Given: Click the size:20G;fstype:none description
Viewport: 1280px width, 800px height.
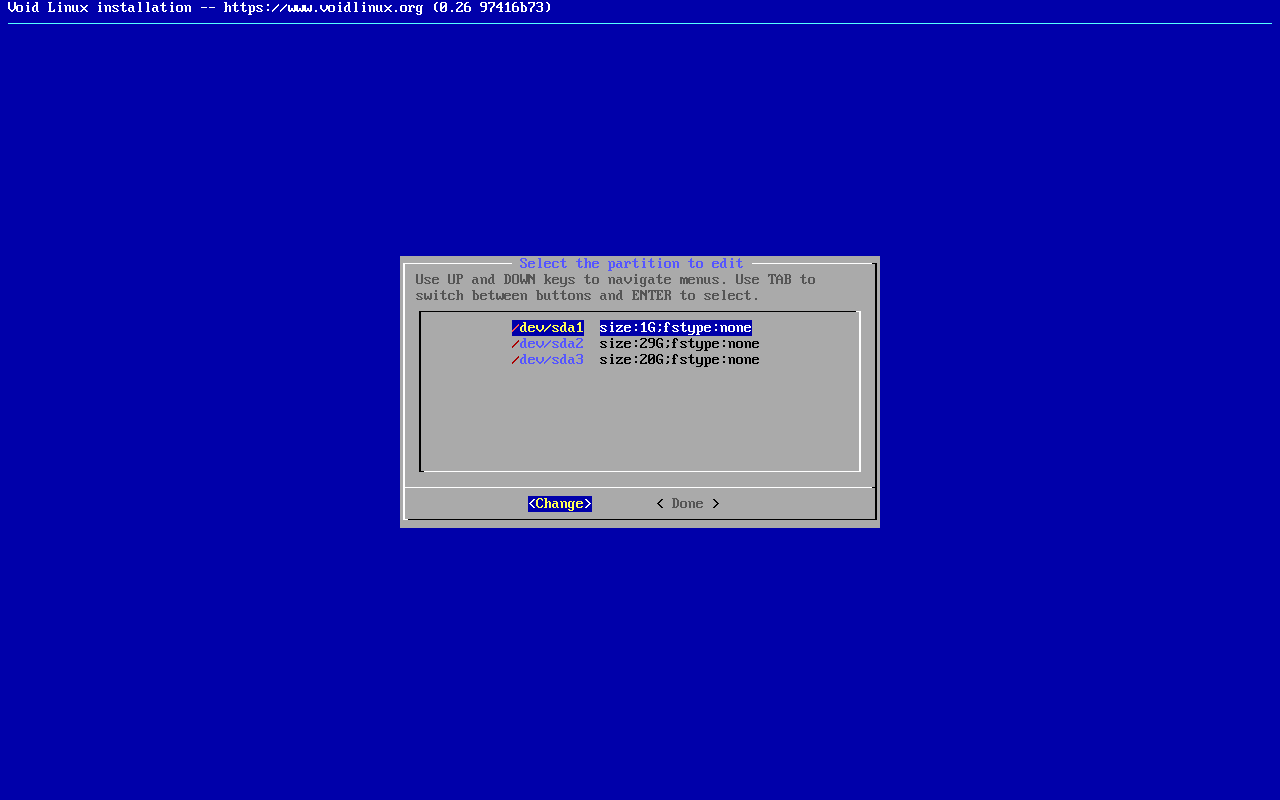Looking at the screenshot, I should 680,360.
